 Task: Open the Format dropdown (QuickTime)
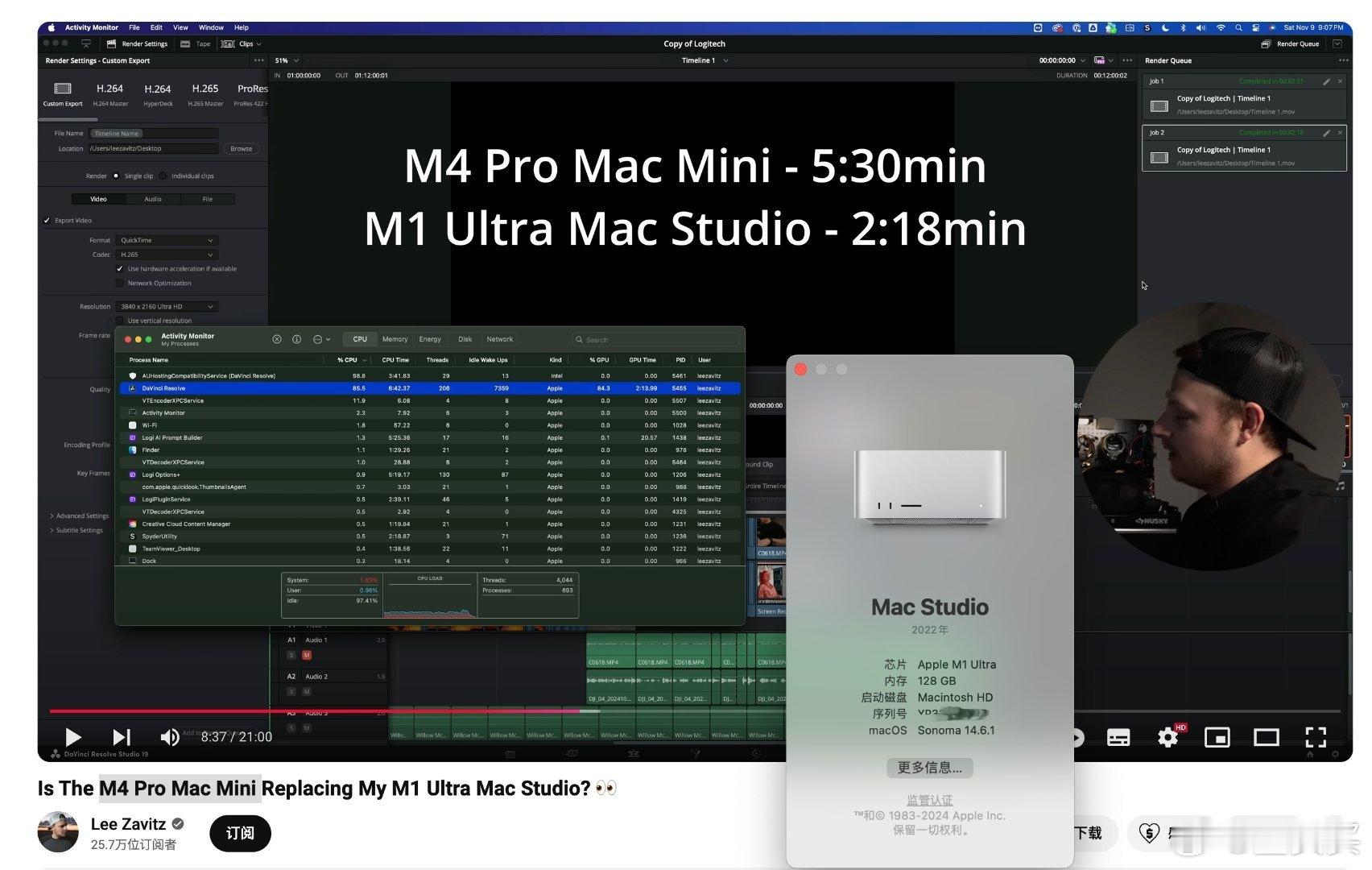pyautogui.click(x=167, y=240)
